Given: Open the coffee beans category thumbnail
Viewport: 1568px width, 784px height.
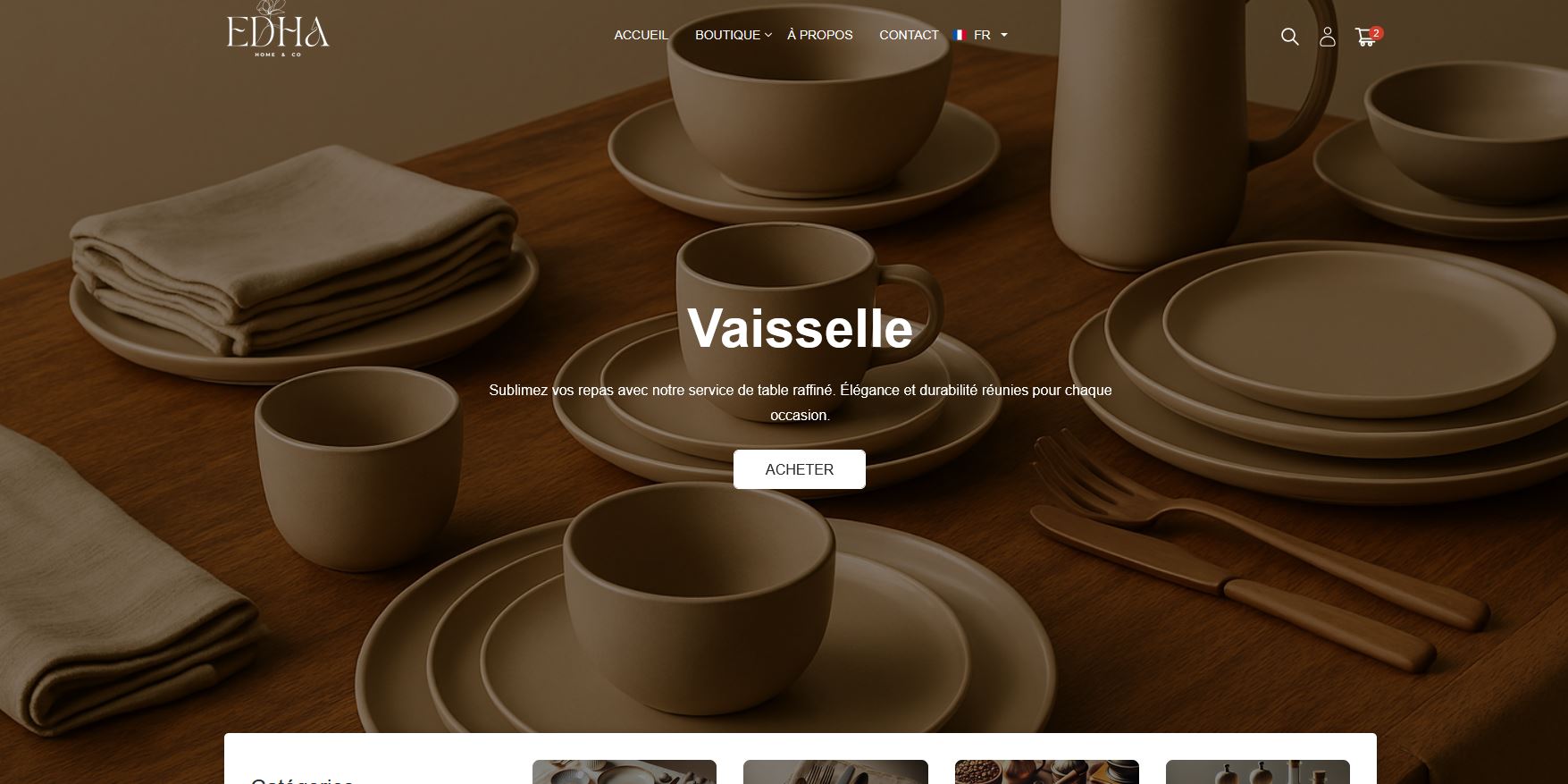Looking at the screenshot, I should click(x=1047, y=772).
